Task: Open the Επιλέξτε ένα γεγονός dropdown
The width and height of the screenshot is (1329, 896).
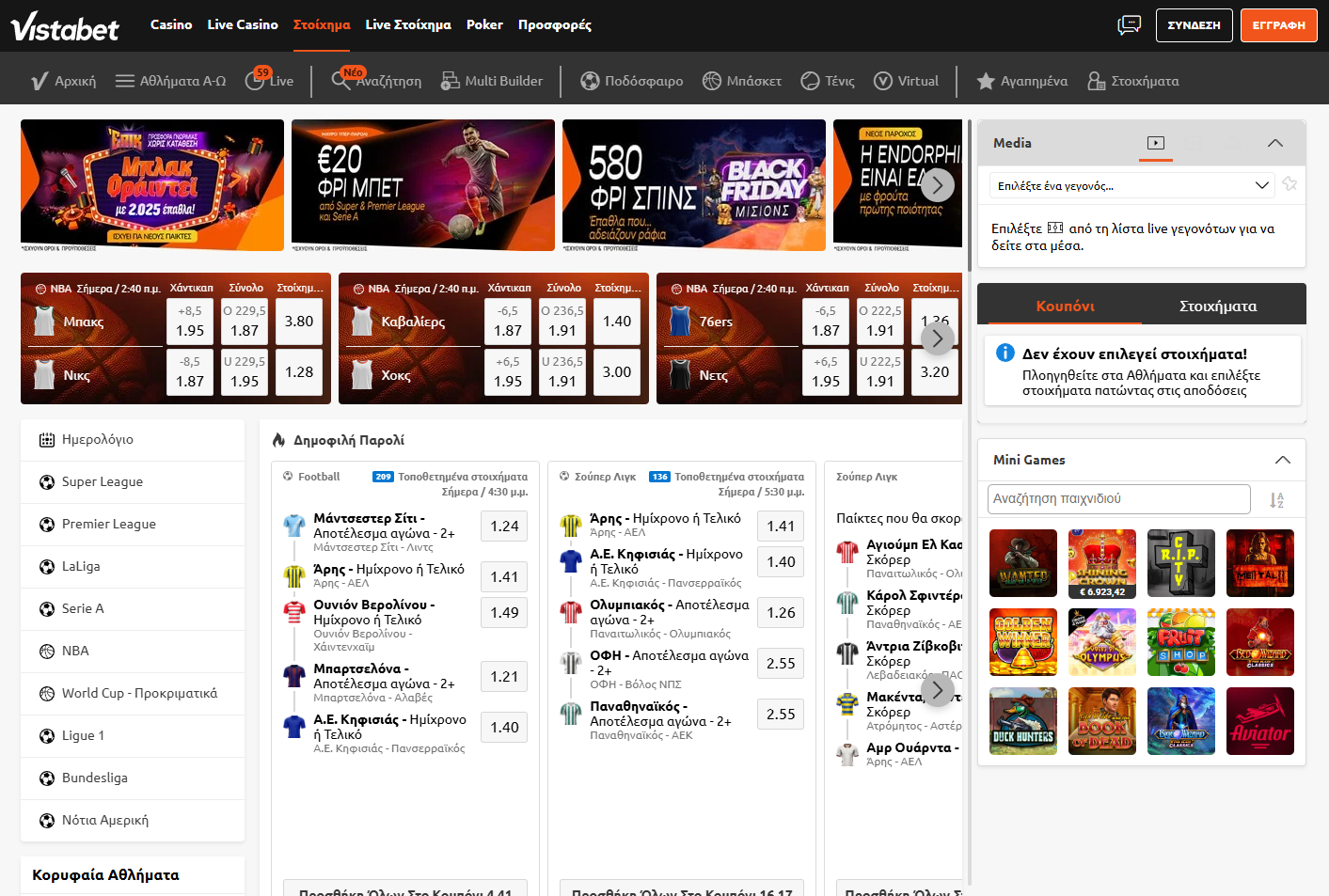Action: pyautogui.click(x=1132, y=186)
